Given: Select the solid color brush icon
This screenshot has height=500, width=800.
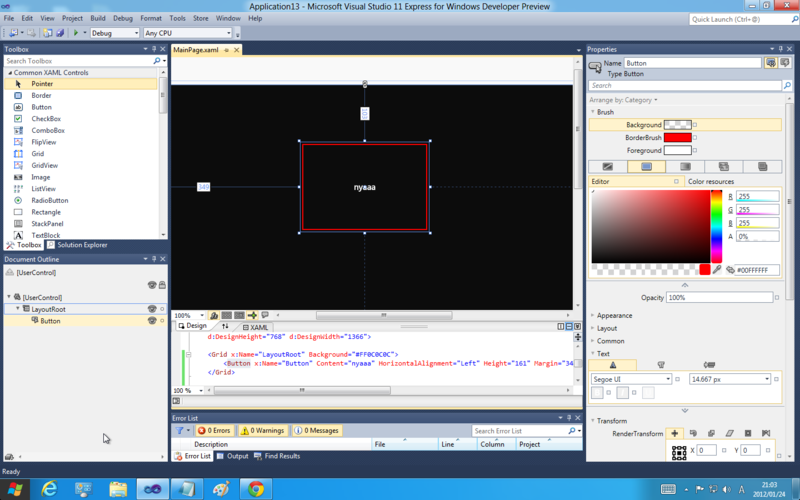Looking at the screenshot, I should (x=646, y=167).
